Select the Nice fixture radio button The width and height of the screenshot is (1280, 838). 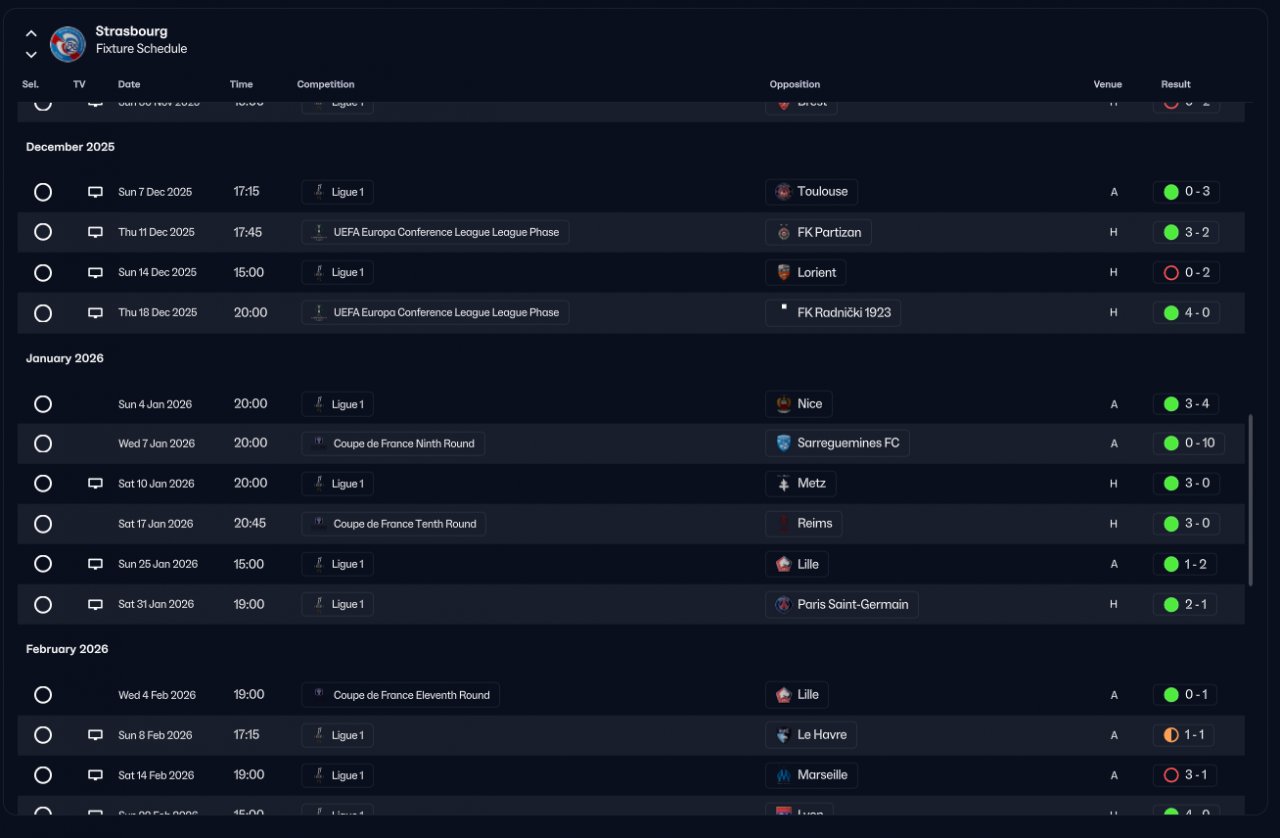coord(43,404)
